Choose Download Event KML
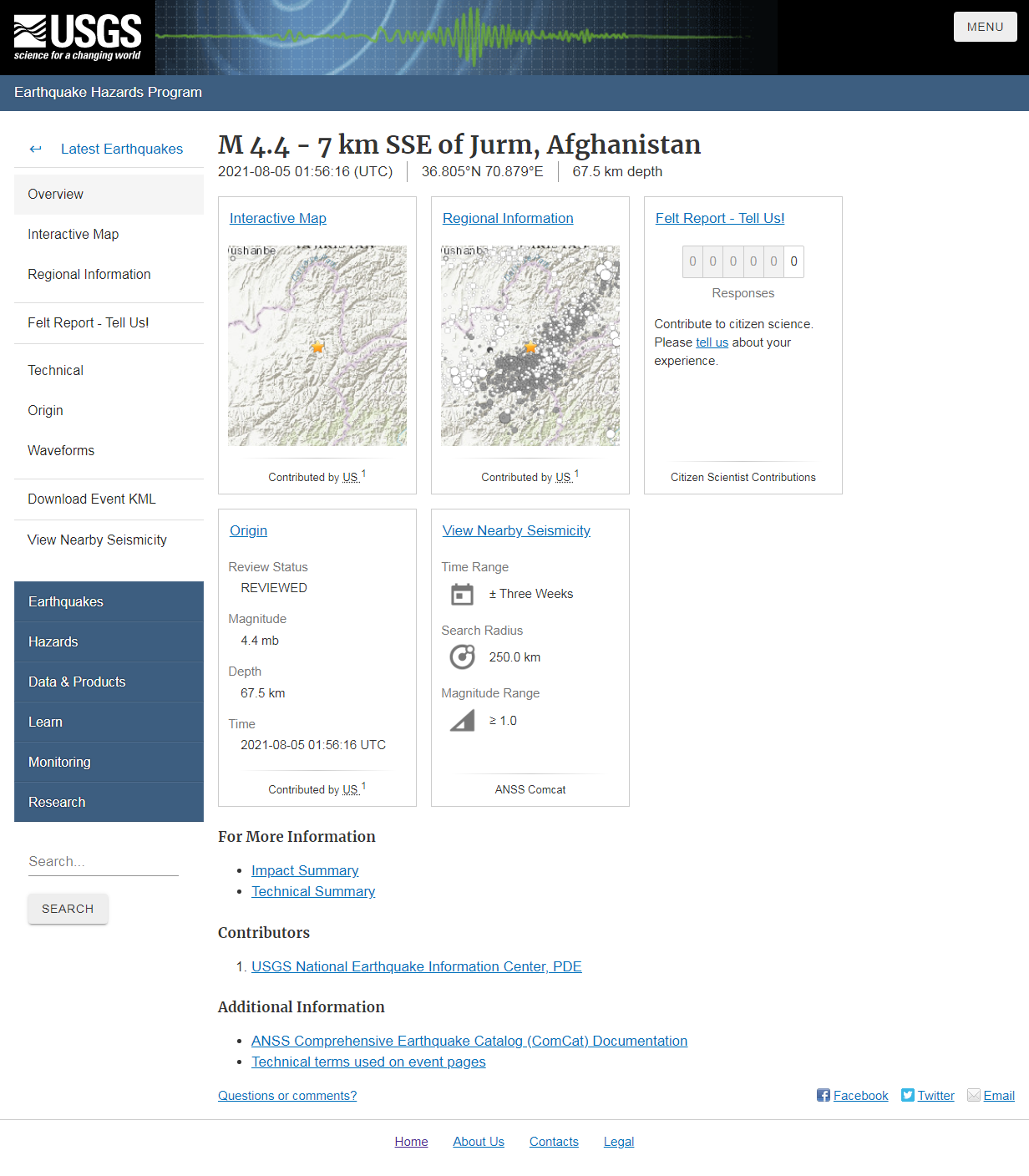This screenshot has width=1029, height=1176. (109, 499)
